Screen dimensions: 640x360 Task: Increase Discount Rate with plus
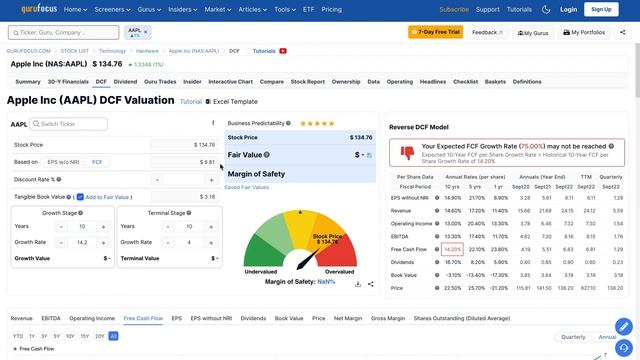(211, 180)
